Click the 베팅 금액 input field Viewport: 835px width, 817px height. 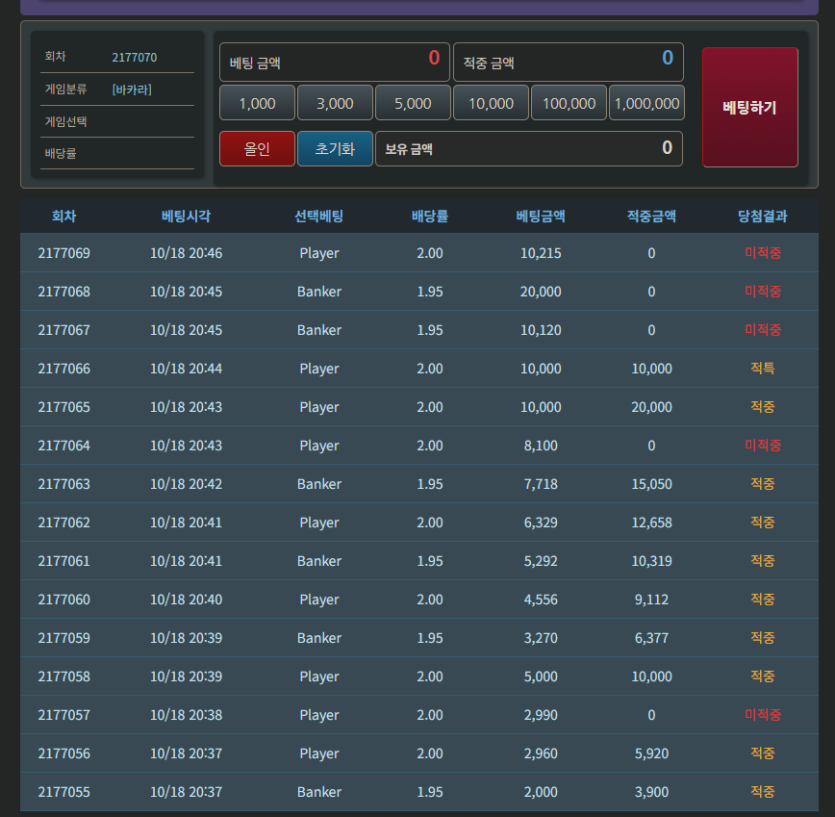(334, 62)
